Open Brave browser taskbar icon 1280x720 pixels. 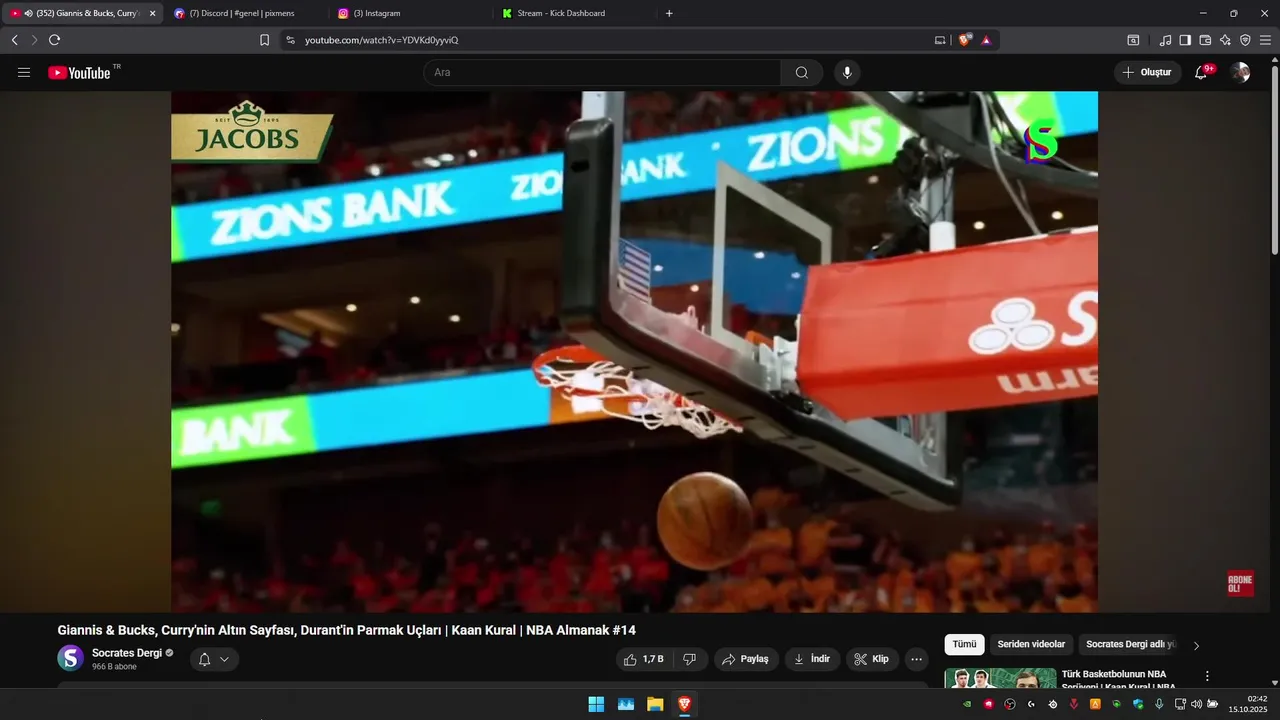(x=684, y=704)
